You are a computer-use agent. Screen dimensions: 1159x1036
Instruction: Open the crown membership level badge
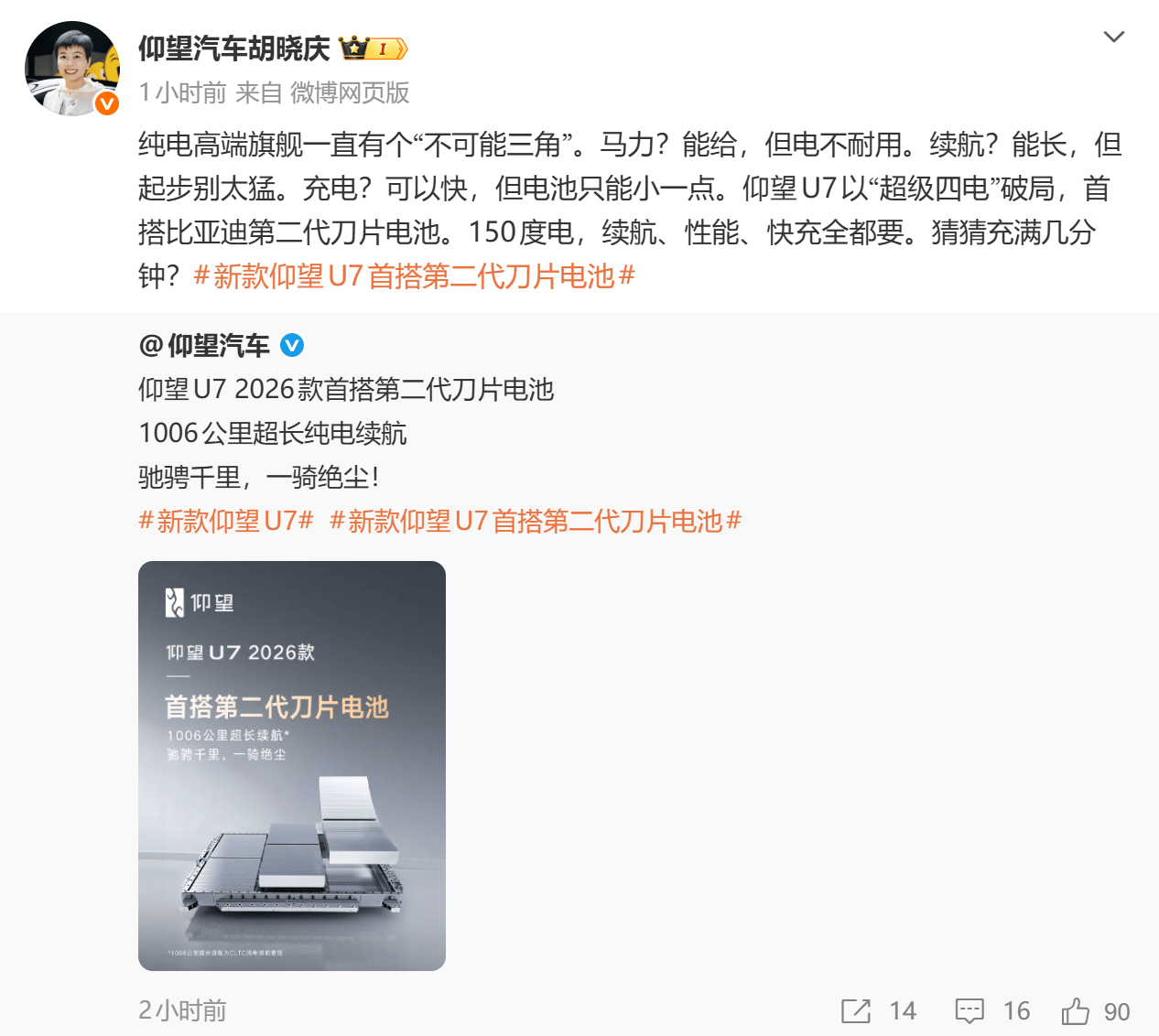[x=374, y=49]
